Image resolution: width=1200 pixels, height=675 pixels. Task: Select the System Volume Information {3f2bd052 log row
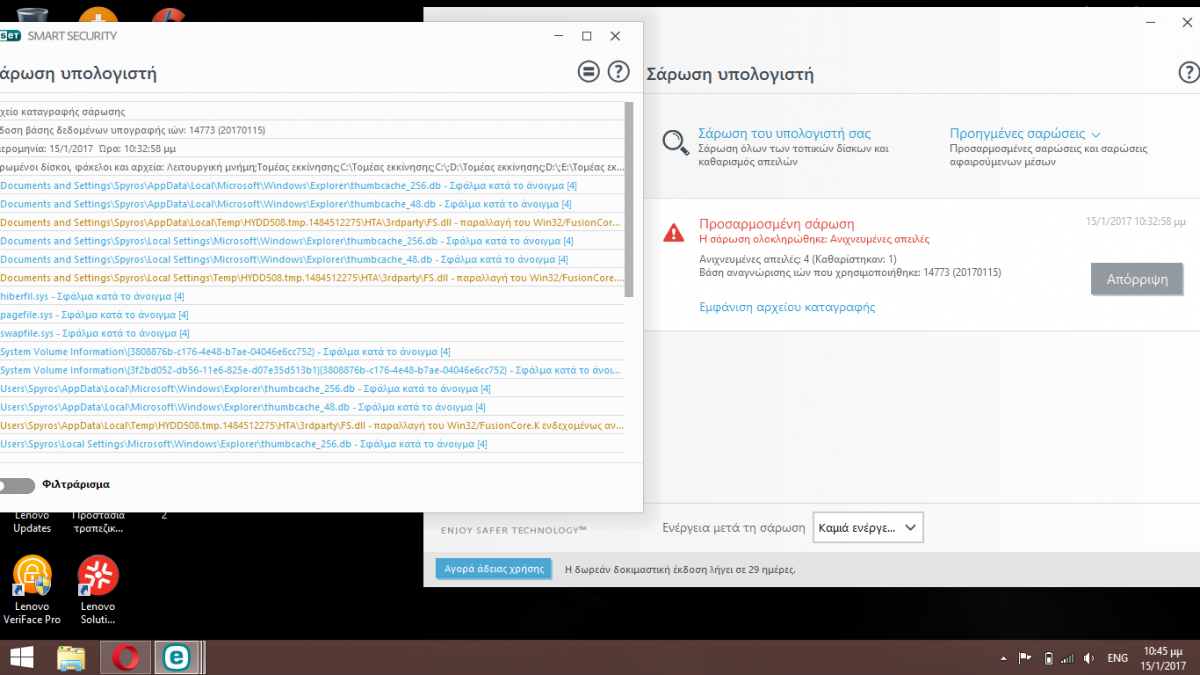click(311, 370)
